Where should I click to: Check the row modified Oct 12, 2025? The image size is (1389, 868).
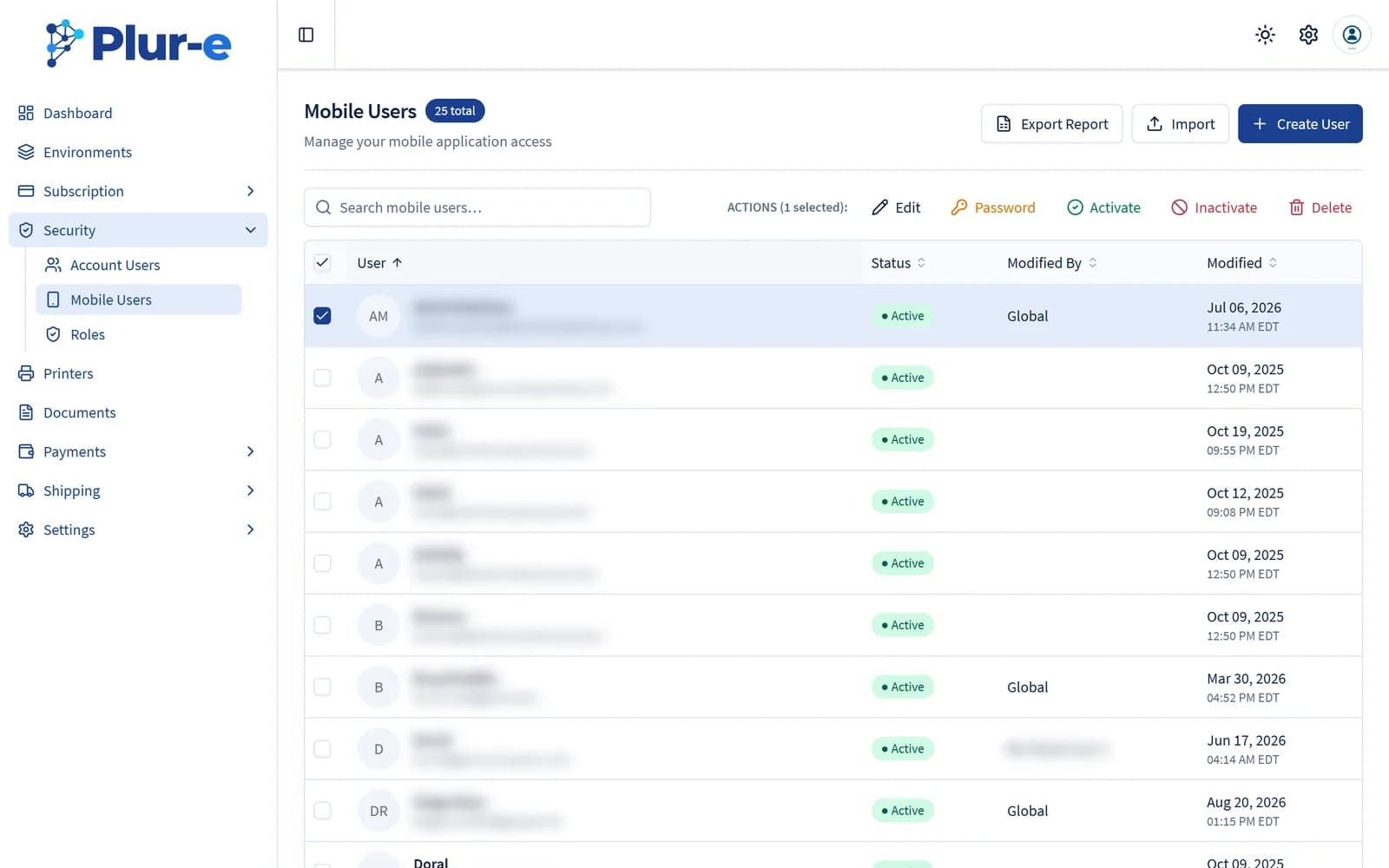coord(322,502)
